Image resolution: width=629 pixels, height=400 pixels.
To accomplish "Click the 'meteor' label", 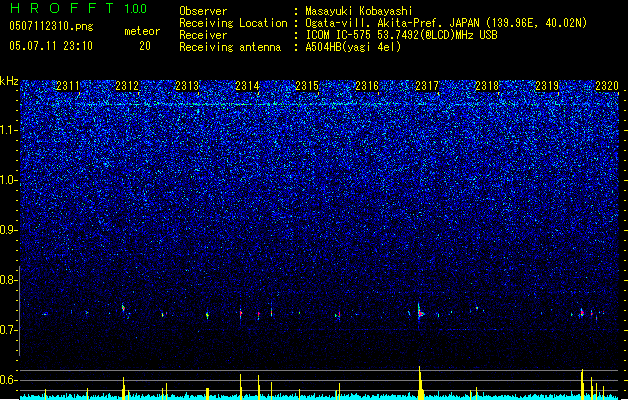I will tap(142, 31).
